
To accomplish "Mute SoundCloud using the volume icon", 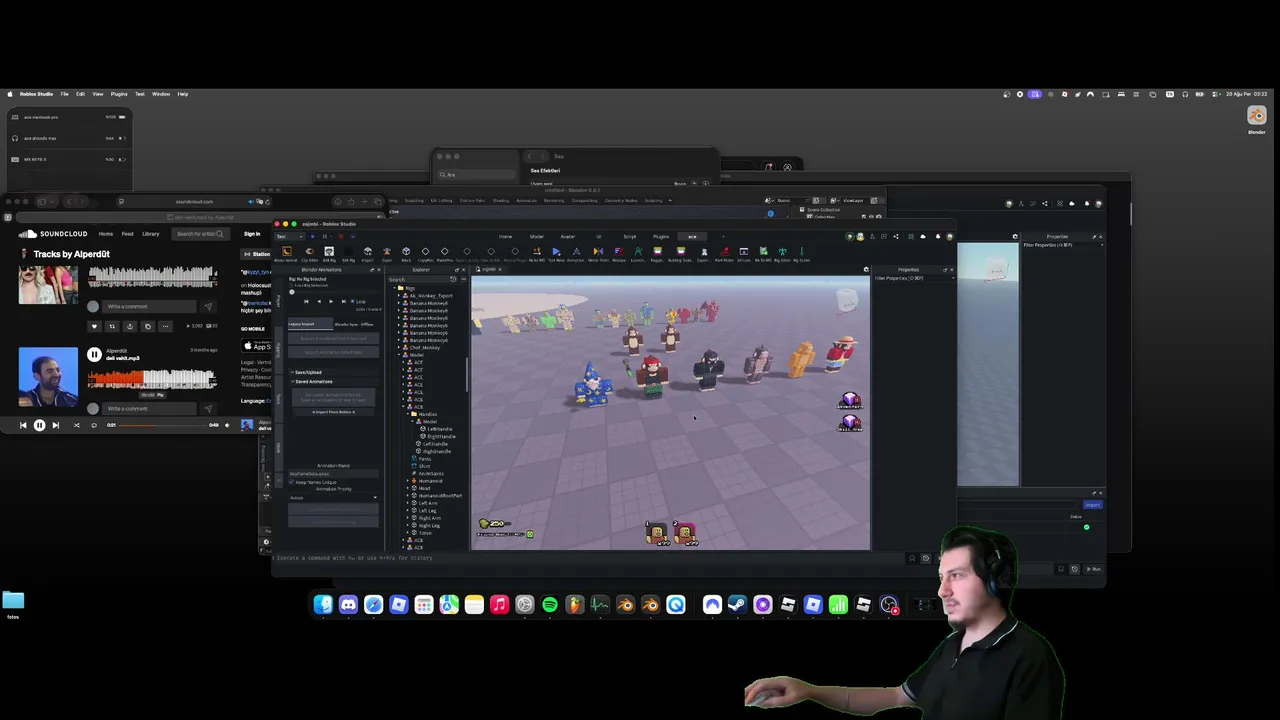I will [x=227, y=425].
